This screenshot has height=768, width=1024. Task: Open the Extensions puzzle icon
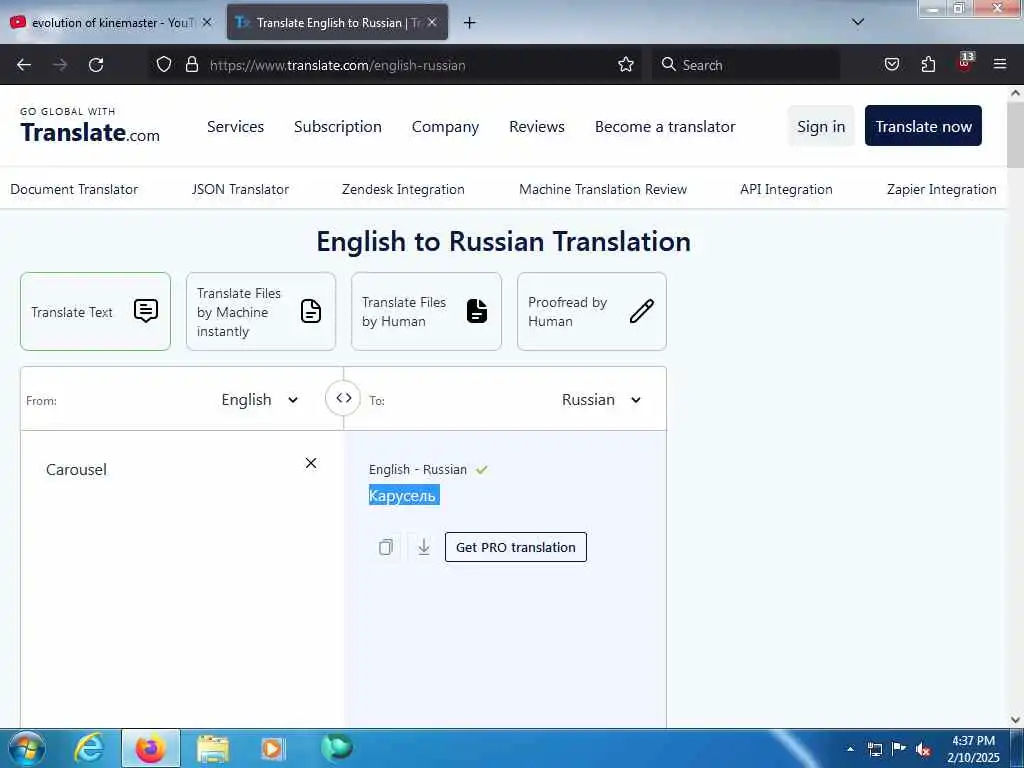click(x=928, y=64)
